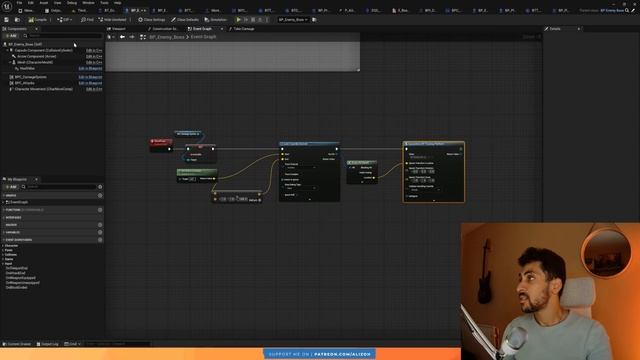Open the Asset menu
Image resolution: width=640 pixels, height=360 pixels.
[43, 3]
